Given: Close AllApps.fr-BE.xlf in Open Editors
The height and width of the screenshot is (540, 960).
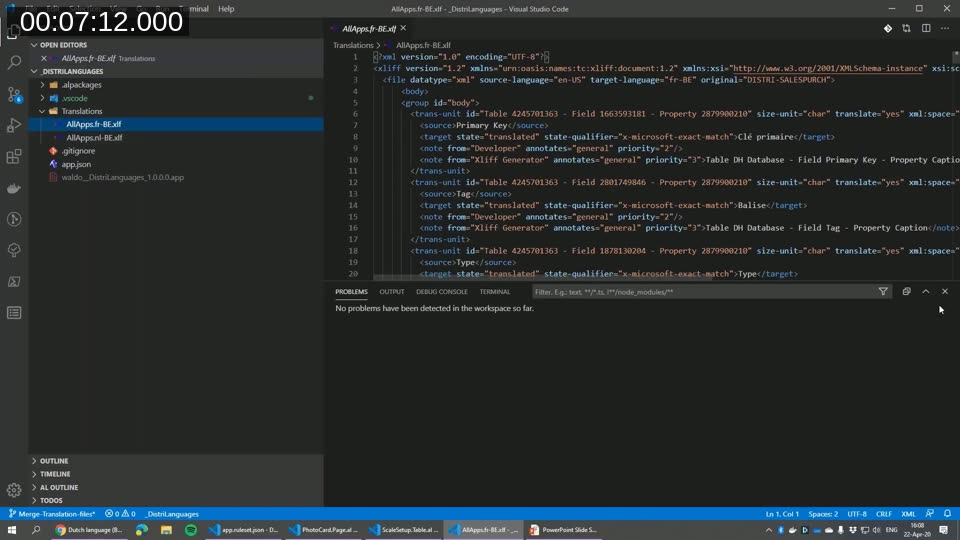Looking at the screenshot, I should point(43,58).
